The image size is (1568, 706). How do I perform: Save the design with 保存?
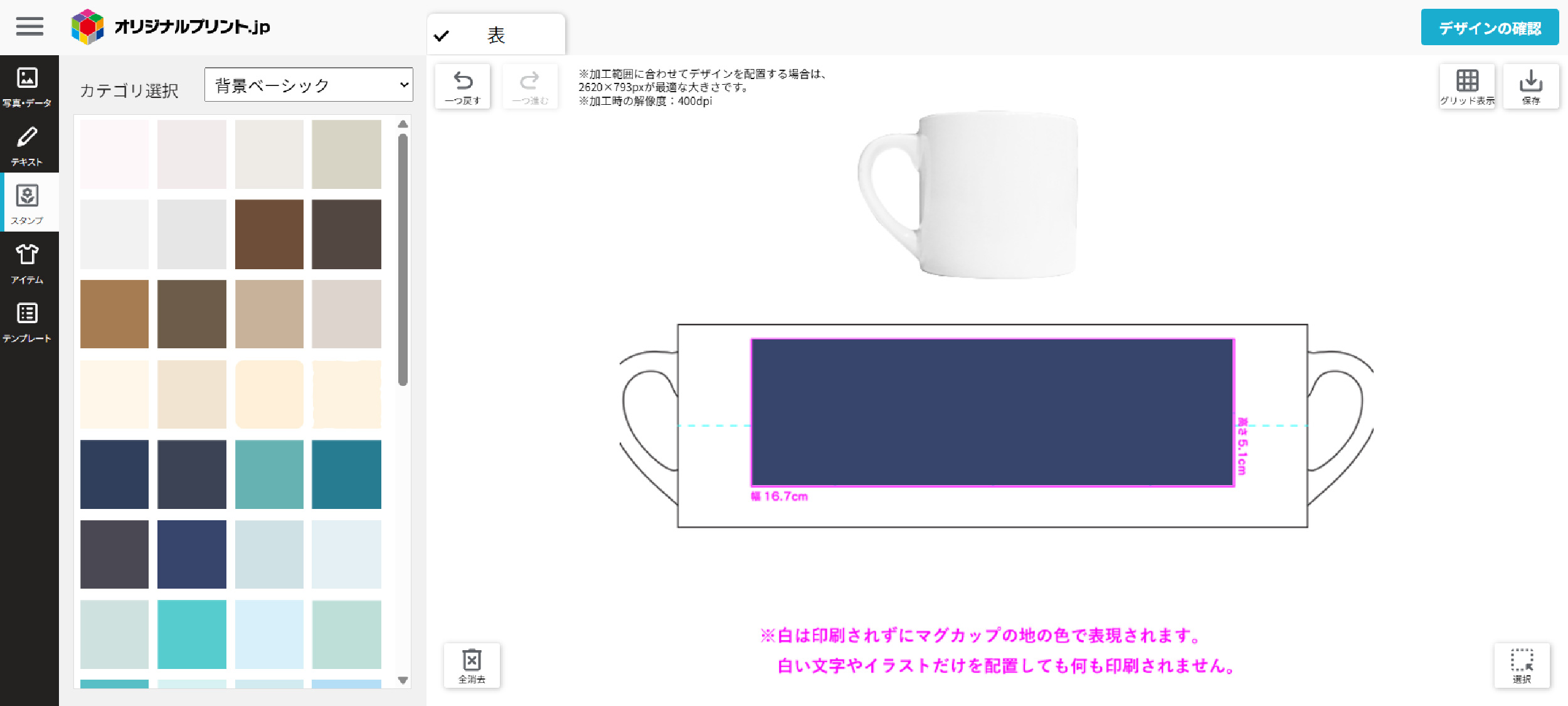[x=1531, y=87]
